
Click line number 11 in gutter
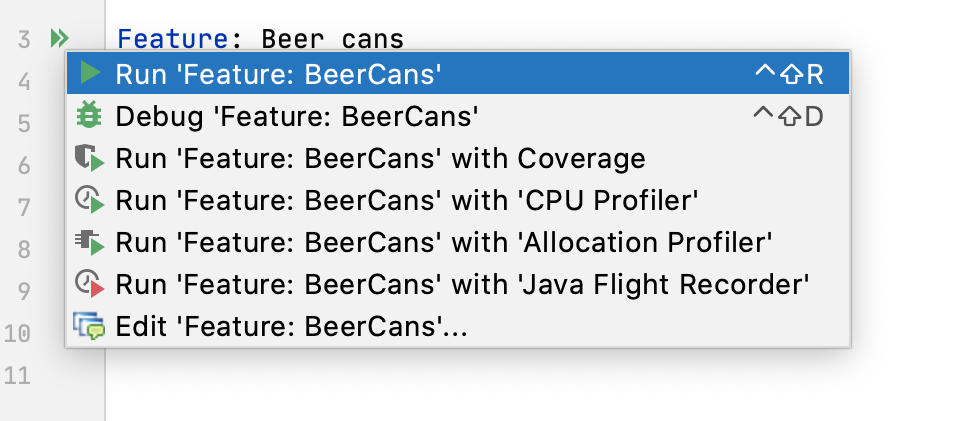[18, 375]
